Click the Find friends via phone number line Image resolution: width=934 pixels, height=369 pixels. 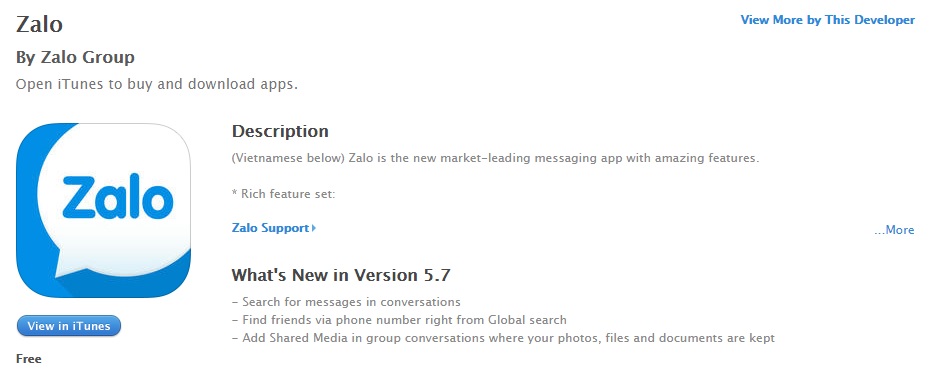(x=399, y=320)
